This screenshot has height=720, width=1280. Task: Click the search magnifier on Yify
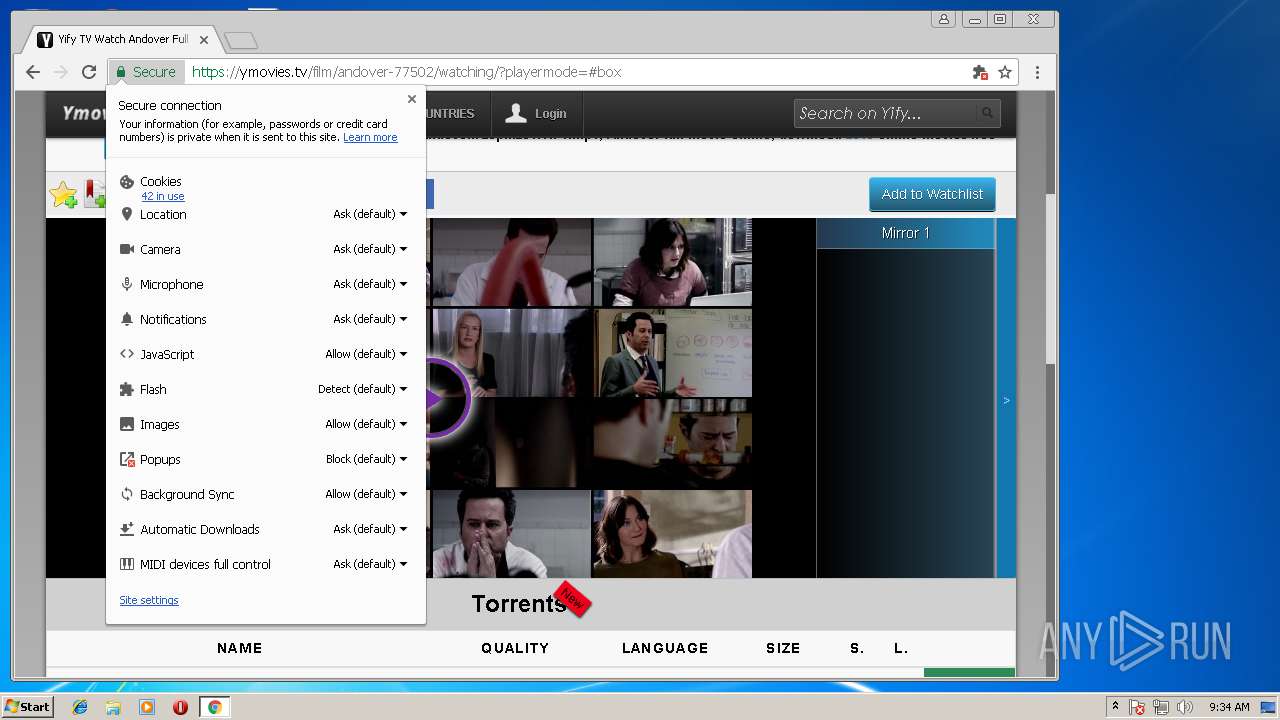tap(987, 113)
